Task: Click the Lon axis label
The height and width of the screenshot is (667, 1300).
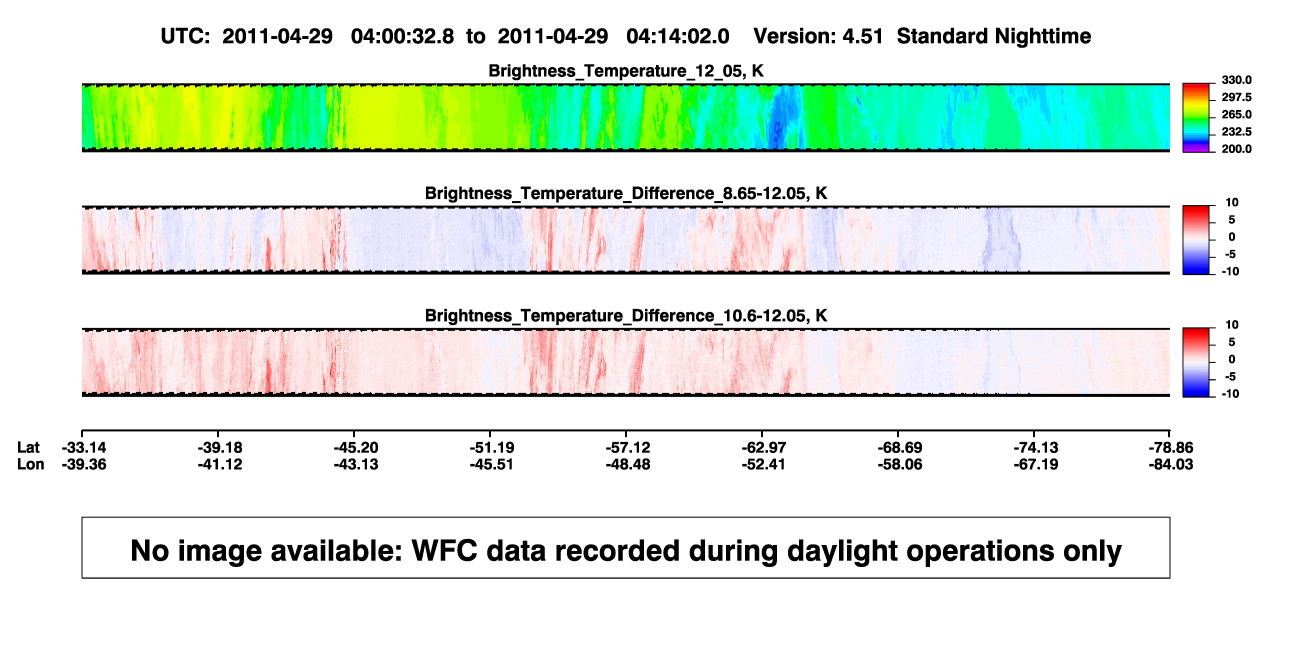Action: [x=31, y=464]
